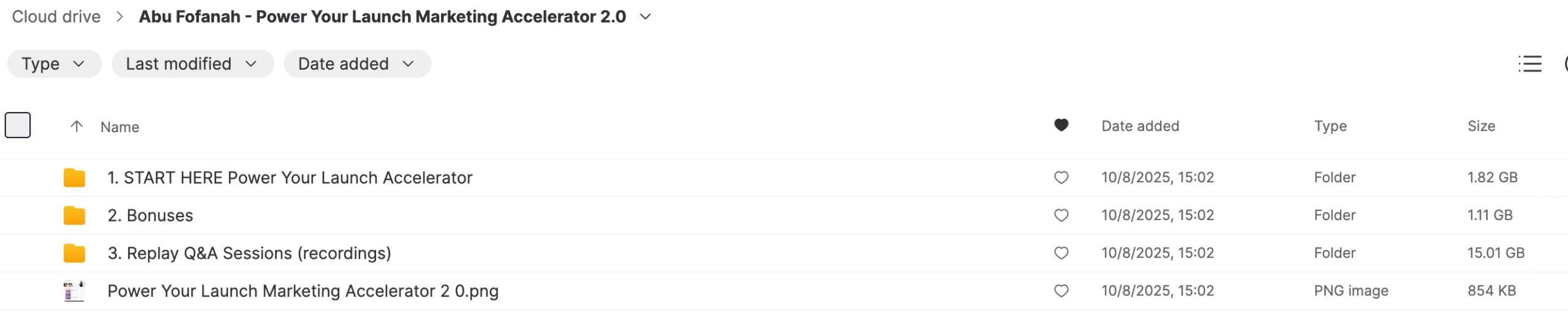
Task: Favorite the START HERE folder with heart
Action: pos(1061,177)
